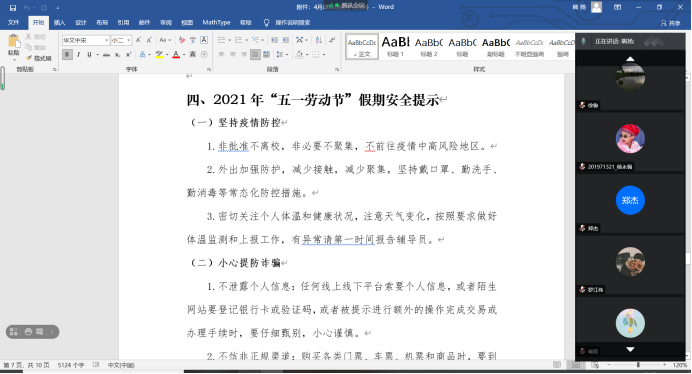
Task: Click the 共享 share button
Action: pyautogui.click(x=671, y=23)
